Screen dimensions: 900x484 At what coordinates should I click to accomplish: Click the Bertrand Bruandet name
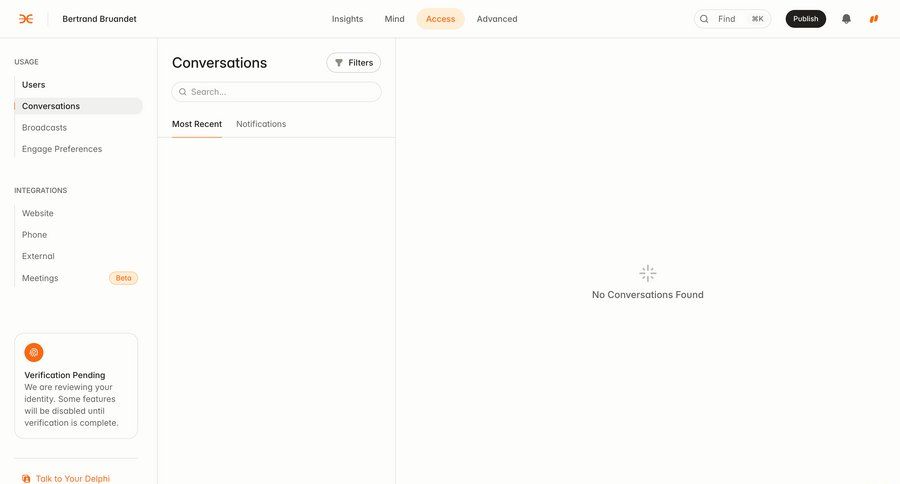pos(99,19)
